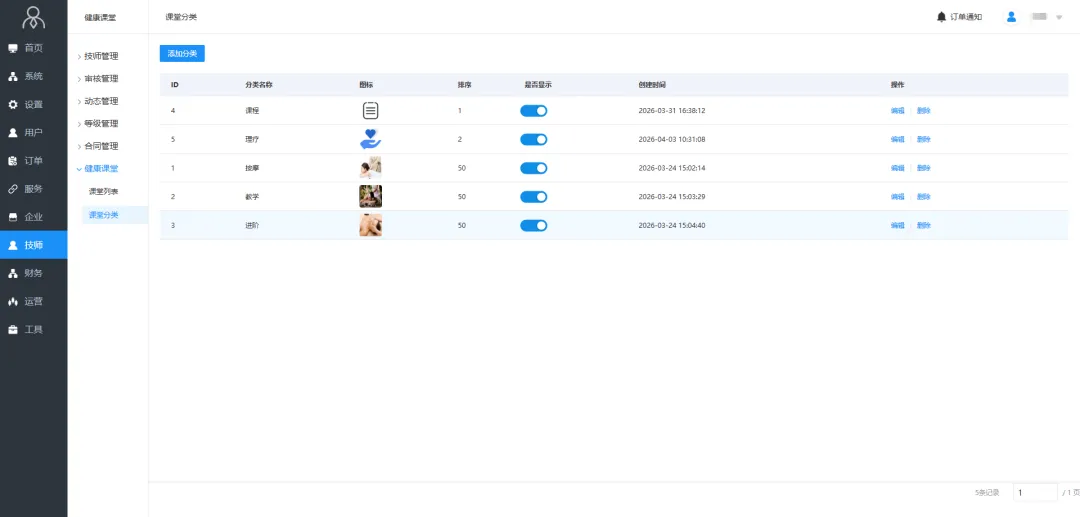Select 课堂列表 menu item
This screenshot has width=1080, height=517.
103,191
